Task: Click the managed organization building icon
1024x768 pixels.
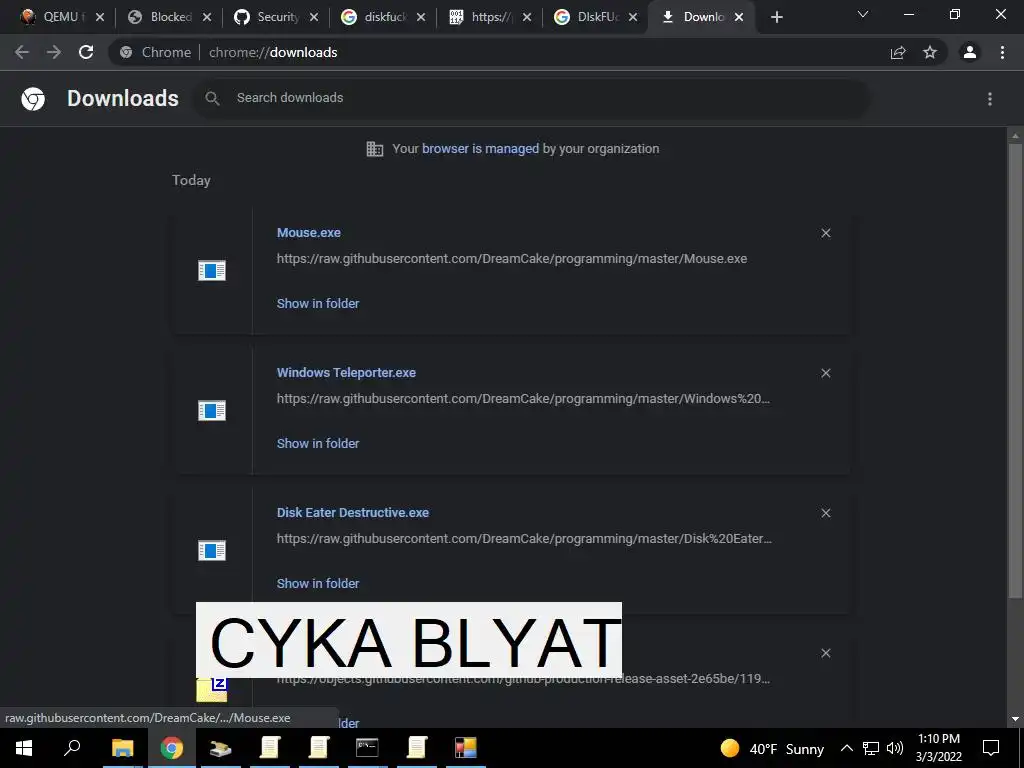Action: (375, 149)
